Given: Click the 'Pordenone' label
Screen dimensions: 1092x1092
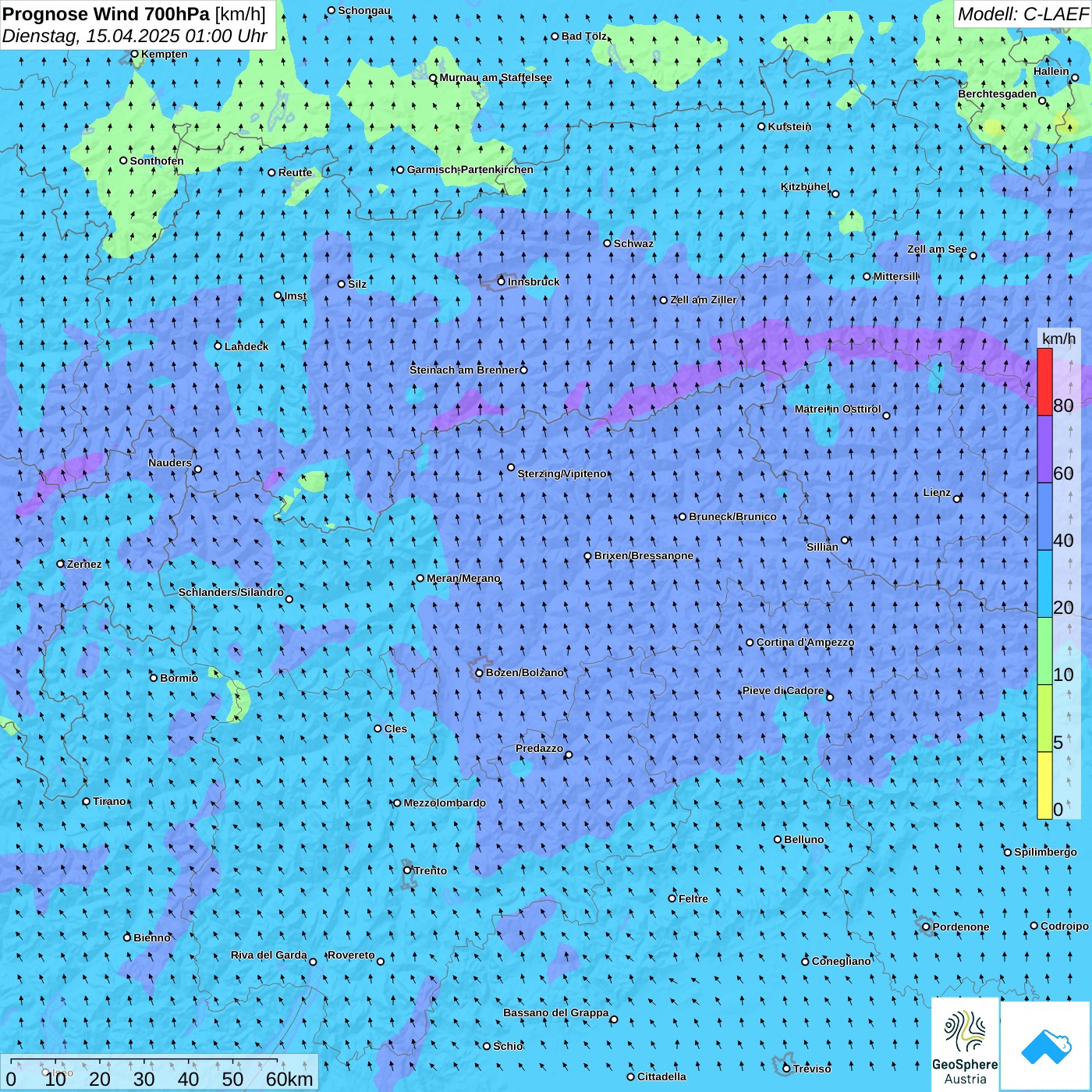Looking at the screenshot, I should coord(960,927).
